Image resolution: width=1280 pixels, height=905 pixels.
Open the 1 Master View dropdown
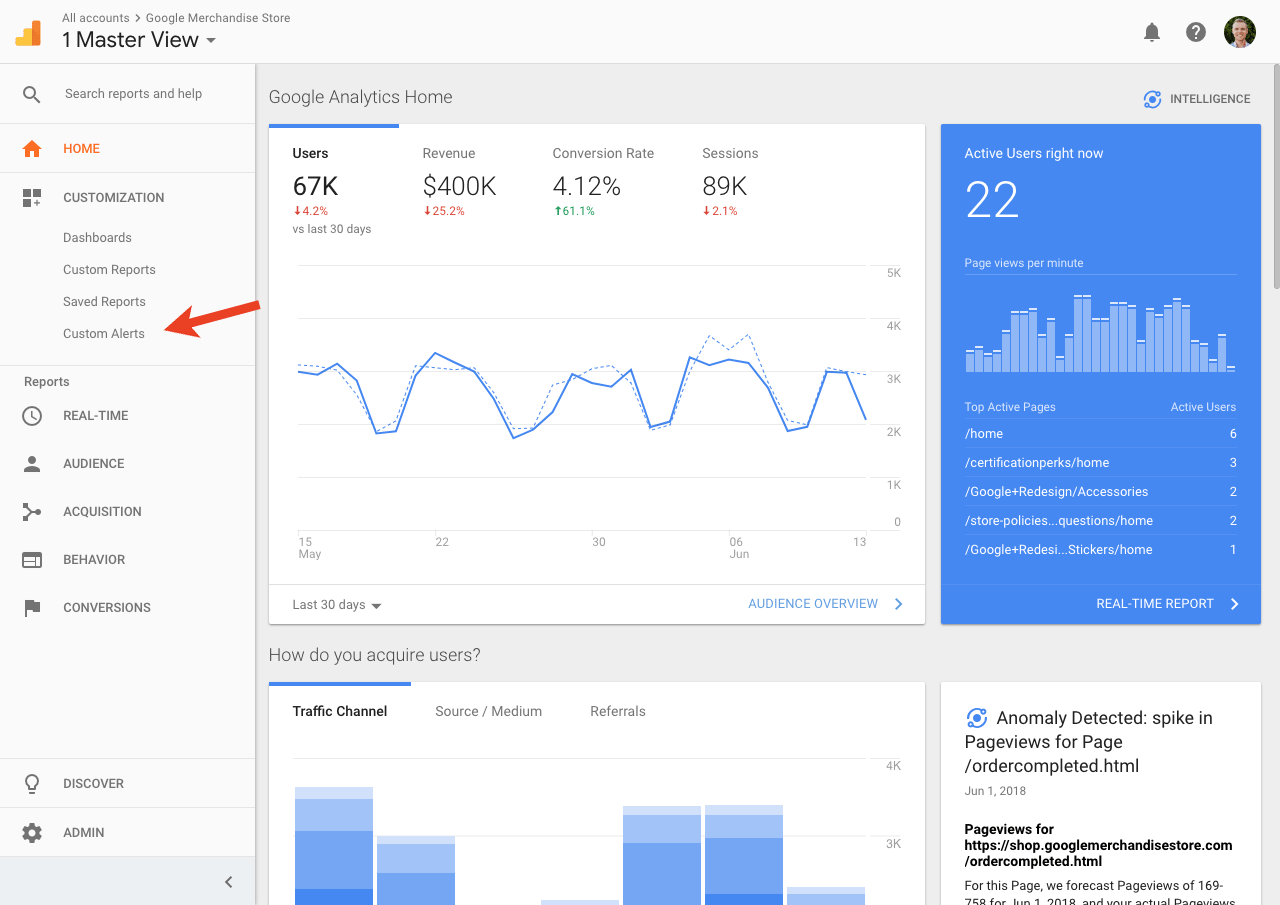[x=139, y=40]
